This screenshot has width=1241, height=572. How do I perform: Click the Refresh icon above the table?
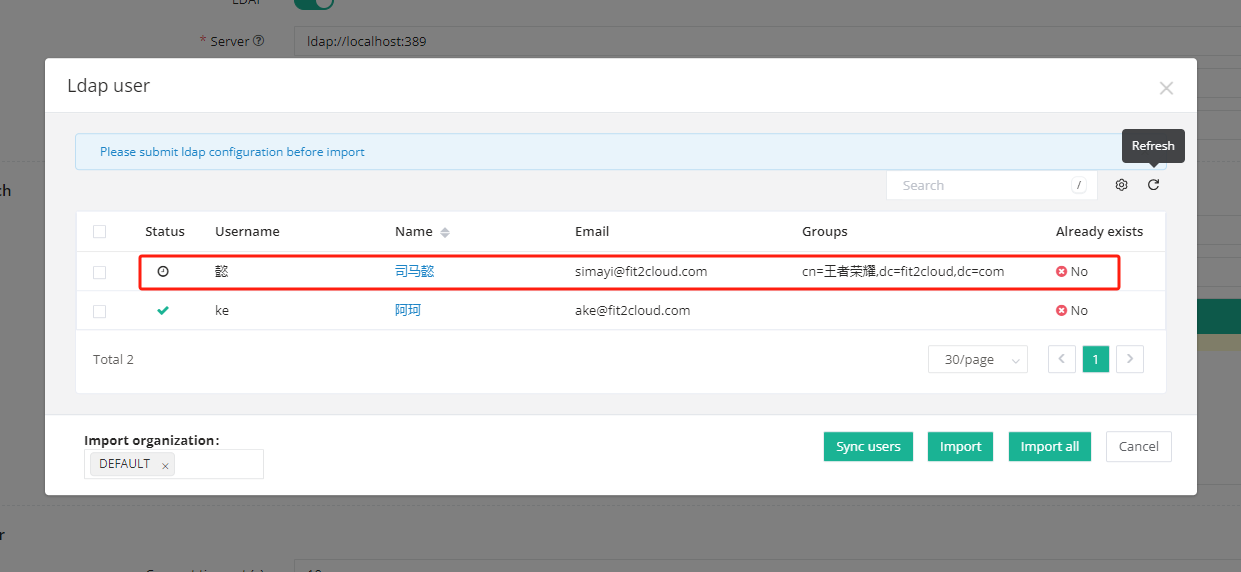coord(1153,185)
